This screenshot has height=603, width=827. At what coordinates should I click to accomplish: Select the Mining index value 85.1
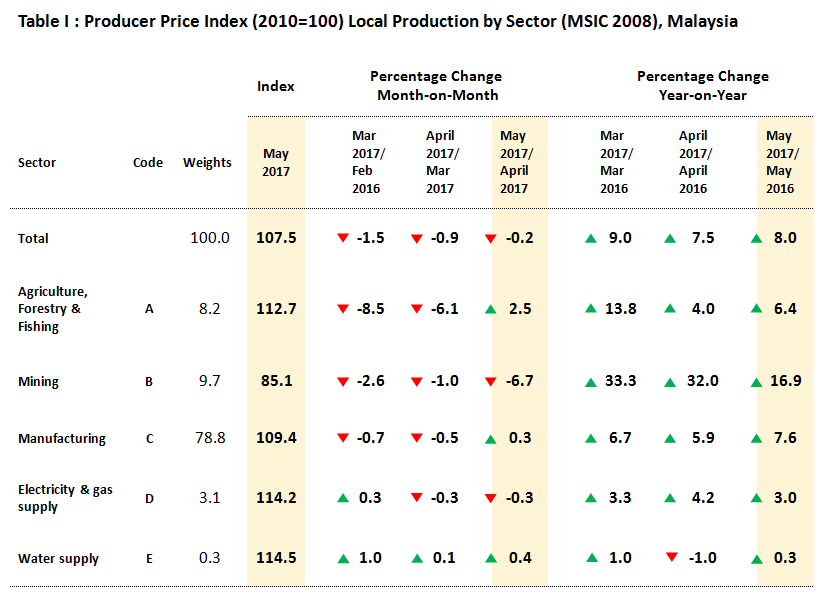click(x=276, y=381)
